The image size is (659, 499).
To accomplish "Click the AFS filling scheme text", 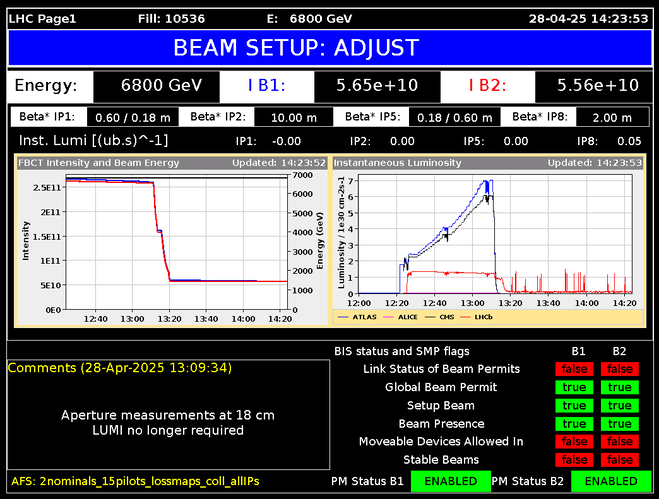I will click(135, 481).
